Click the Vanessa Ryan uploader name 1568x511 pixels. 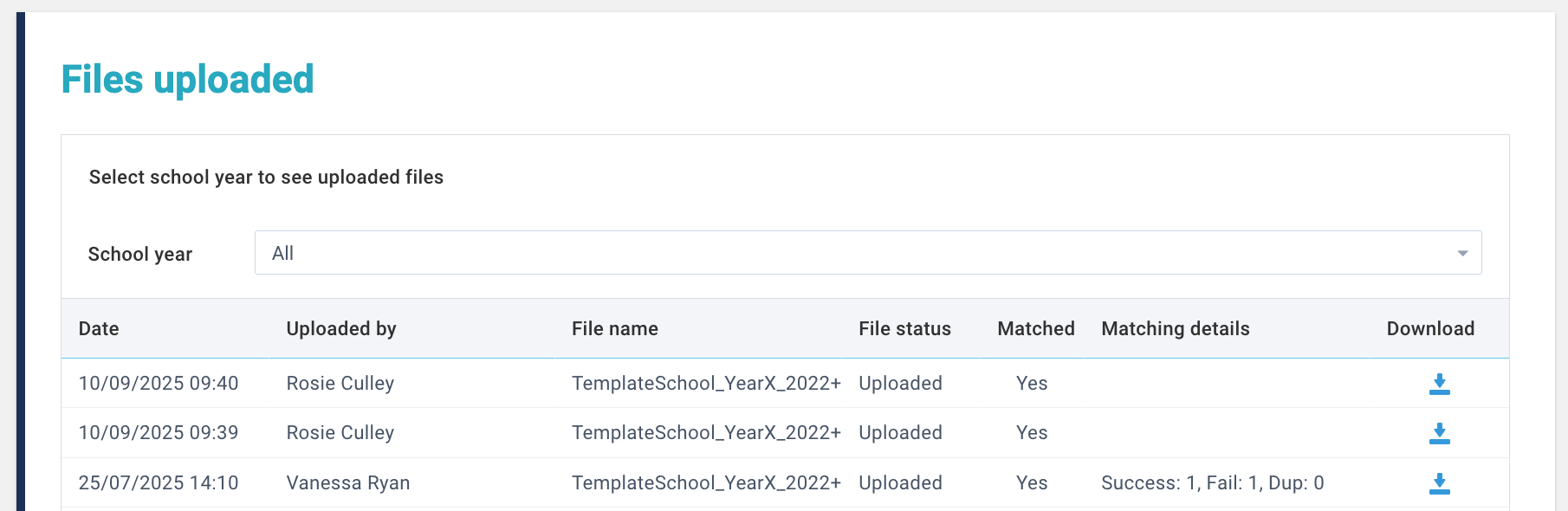click(348, 483)
